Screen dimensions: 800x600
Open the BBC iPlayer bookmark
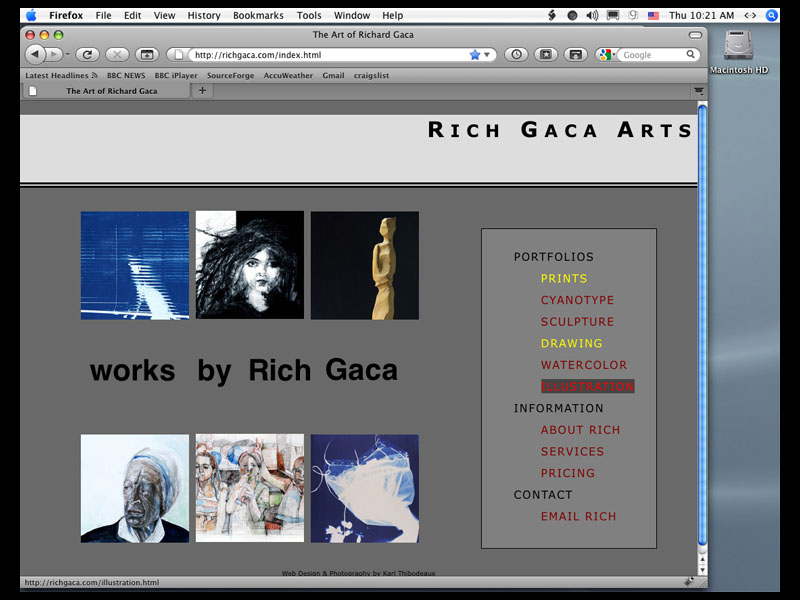(176, 76)
